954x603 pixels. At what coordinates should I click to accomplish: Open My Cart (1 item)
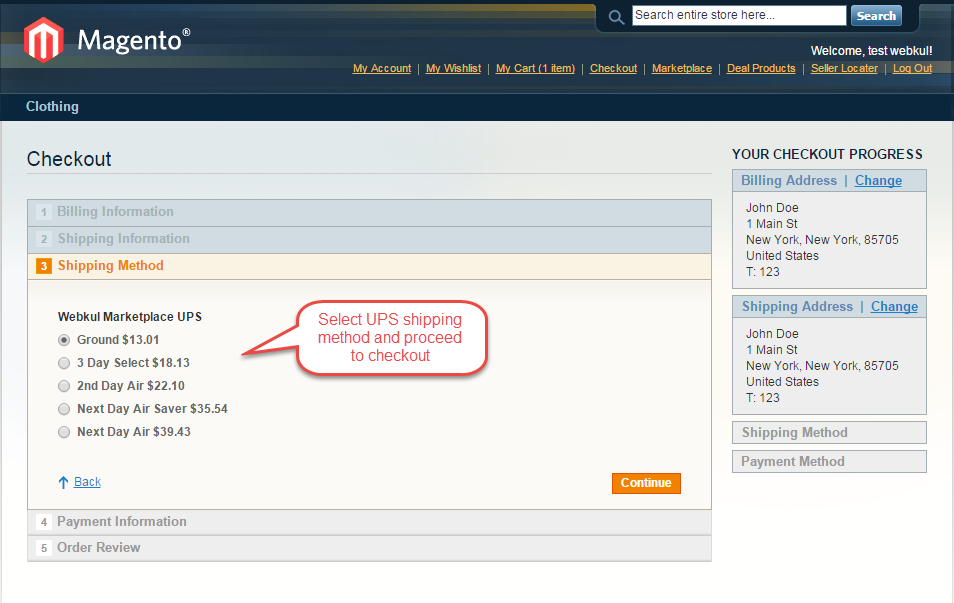[535, 68]
